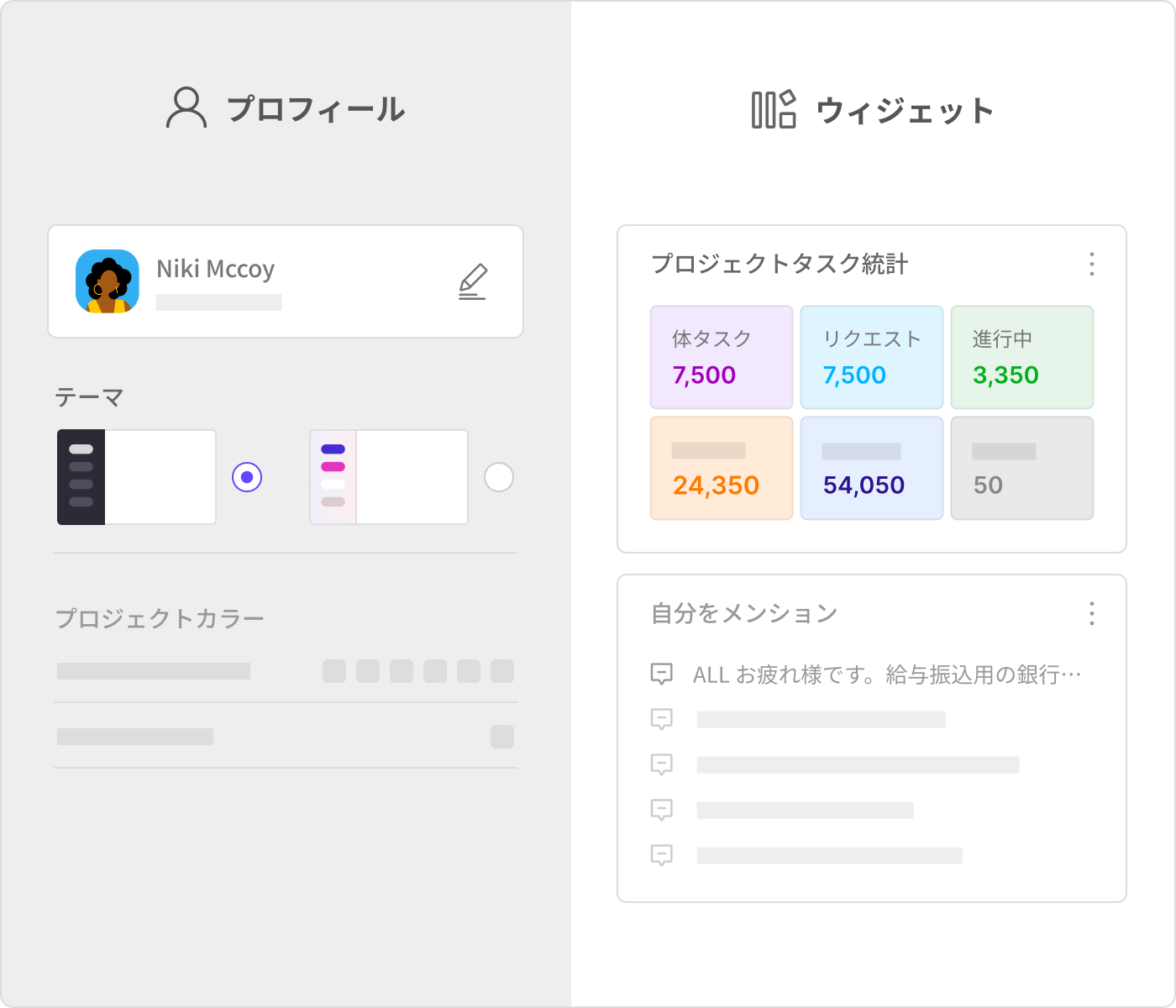Screen dimensions: 1176x1008
Task: Switch to the ウィジェット tab
Action: point(874,110)
